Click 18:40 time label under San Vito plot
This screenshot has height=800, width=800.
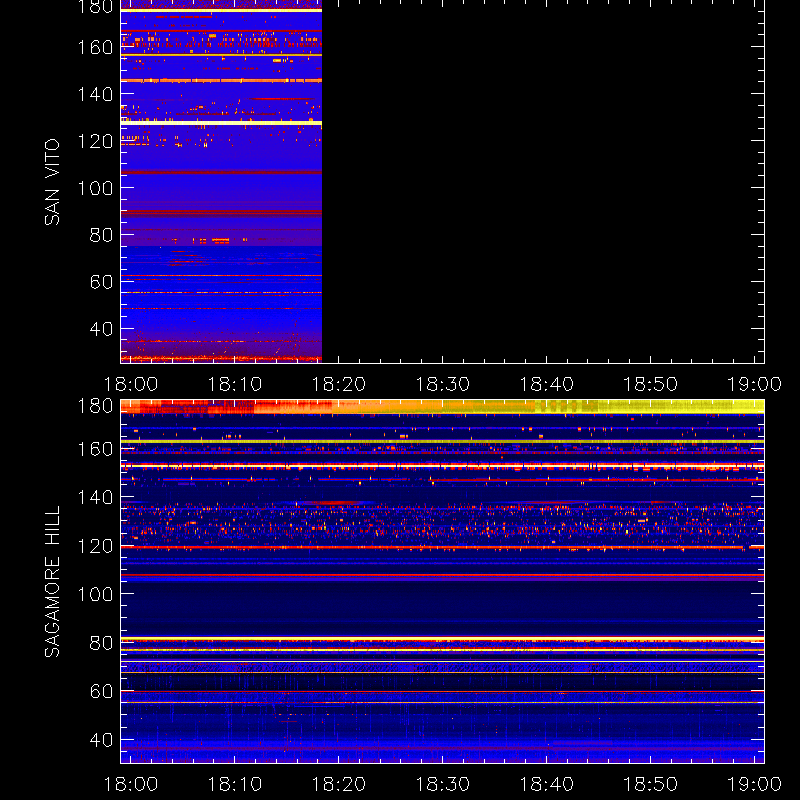point(546,384)
